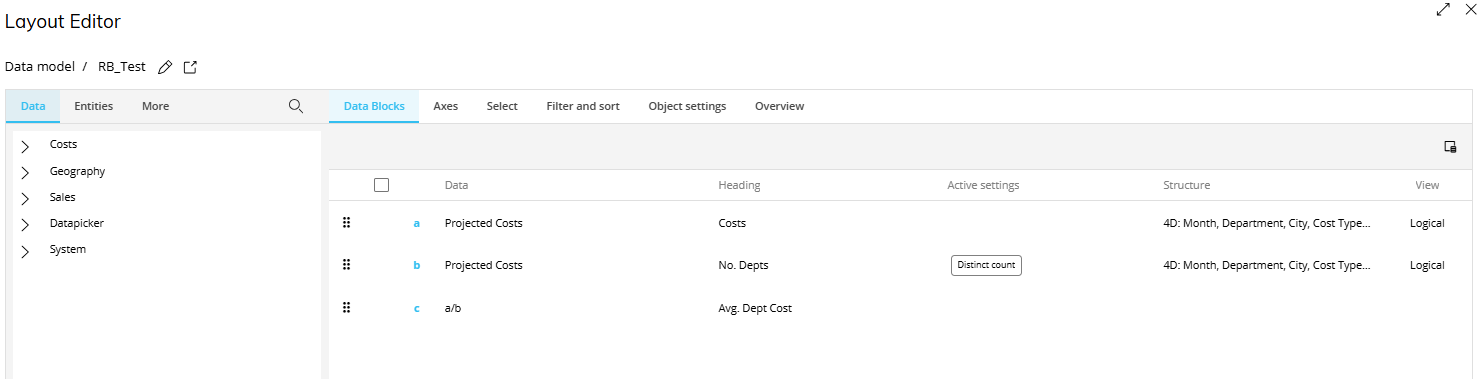Close the Layout Editor dialog
The image size is (1484, 379).
point(1471,9)
